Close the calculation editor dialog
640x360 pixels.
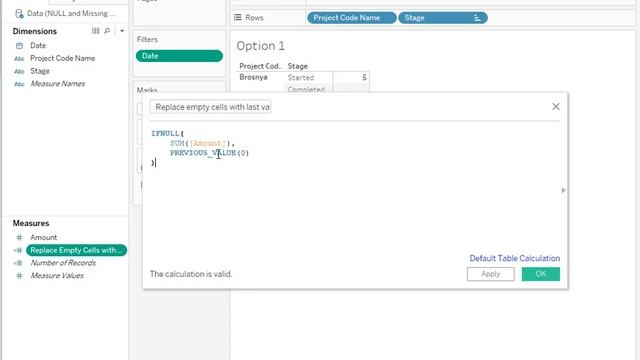[x=556, y=107]
